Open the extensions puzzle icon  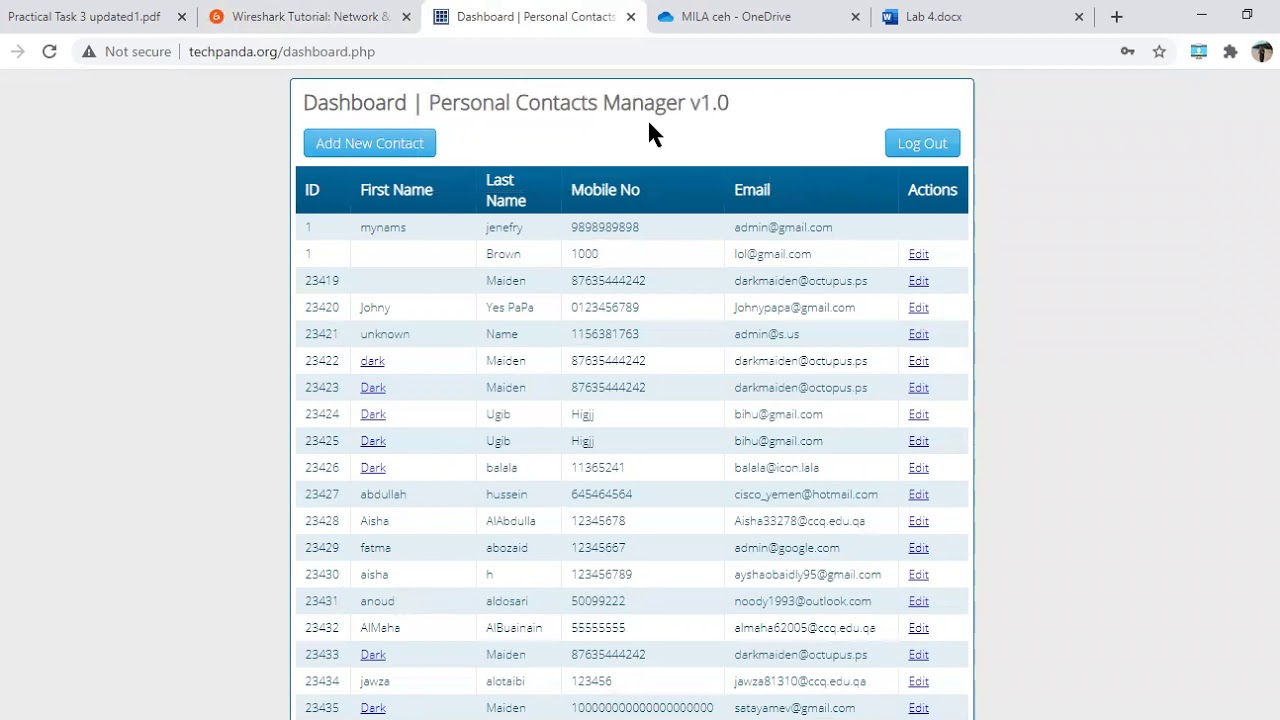(1230, 52)
